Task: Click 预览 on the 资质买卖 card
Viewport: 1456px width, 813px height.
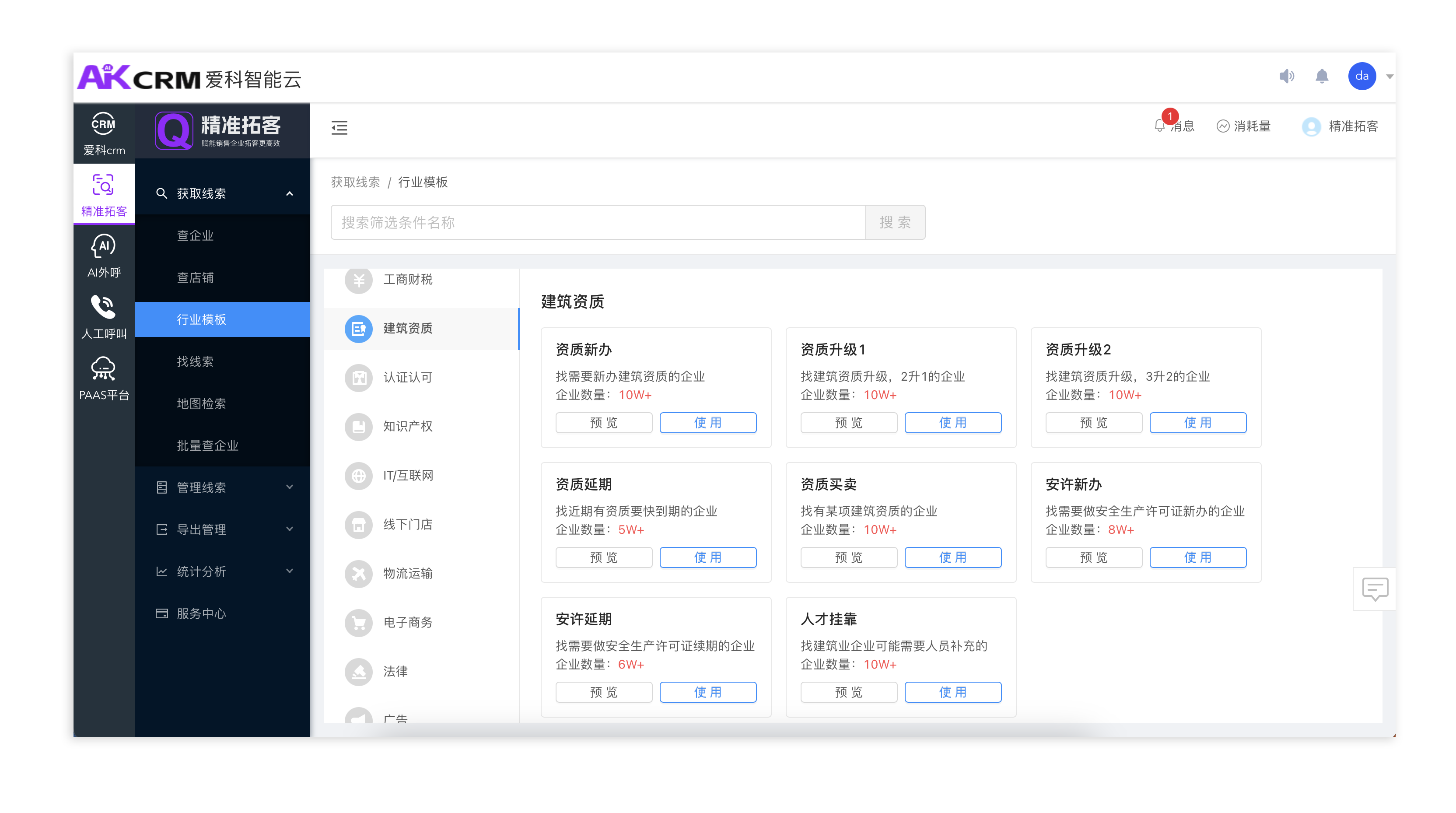Action: point(848,557)
